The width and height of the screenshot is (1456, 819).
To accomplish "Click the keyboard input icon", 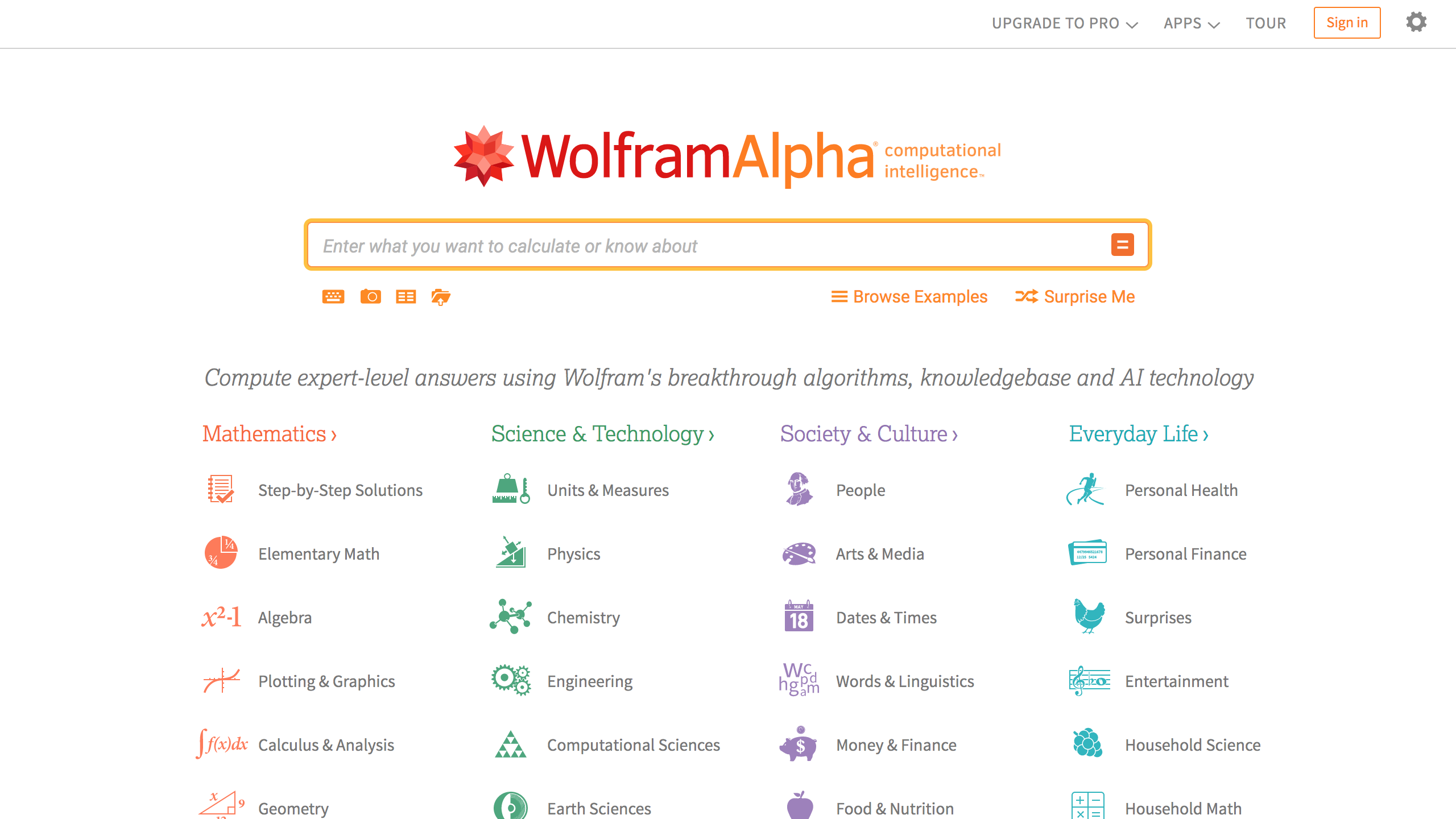I will click(x=332, y=296).
